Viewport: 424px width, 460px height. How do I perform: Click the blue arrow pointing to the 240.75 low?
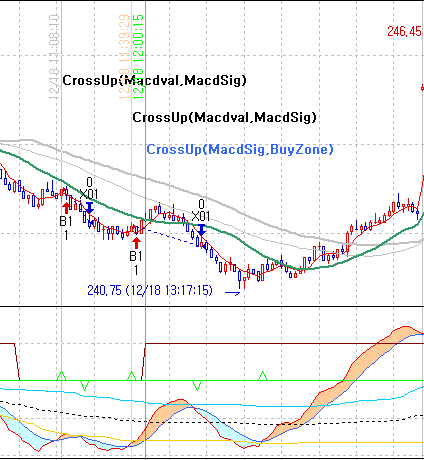233,293
